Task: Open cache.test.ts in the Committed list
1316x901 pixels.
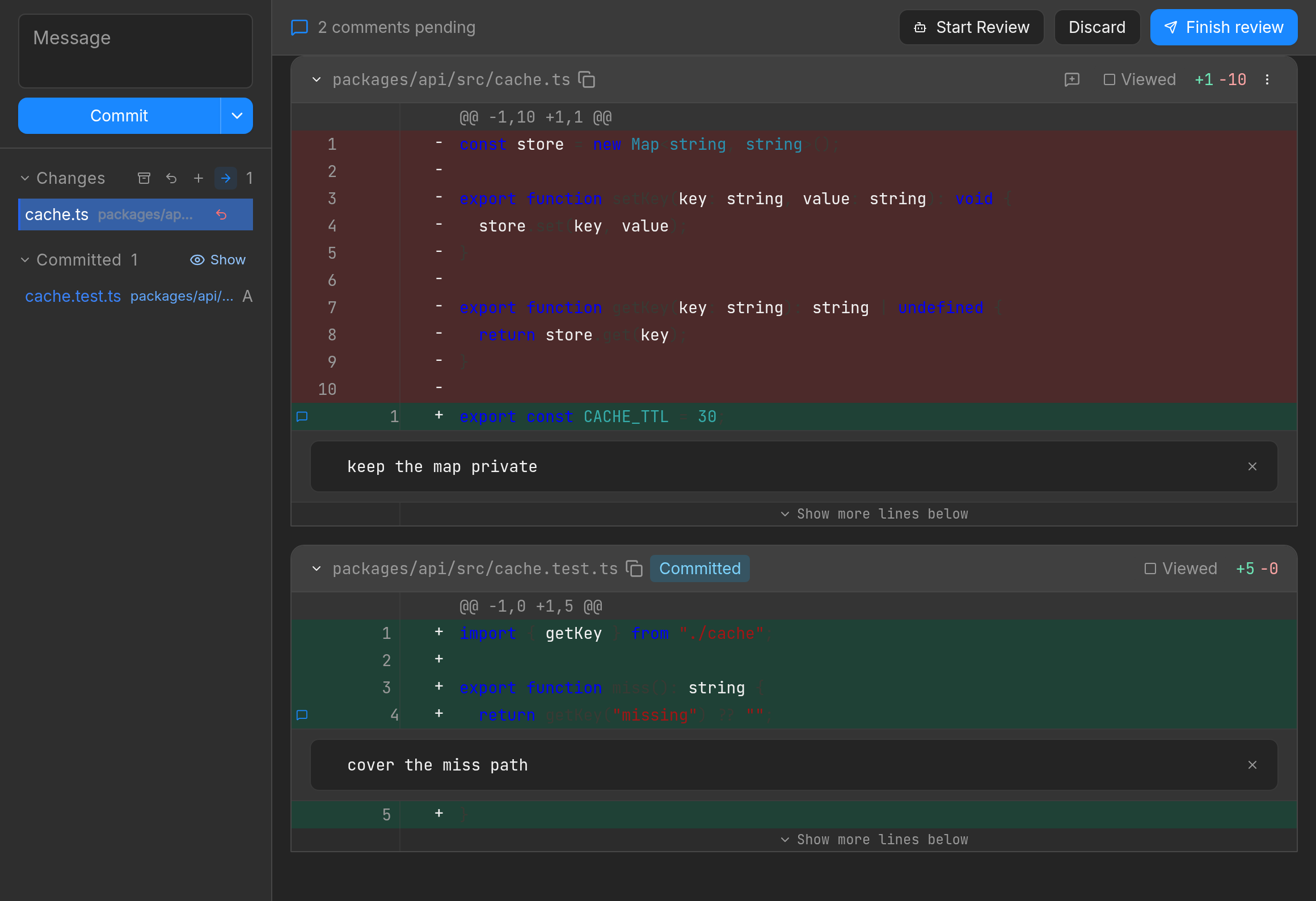Action: 136,296
